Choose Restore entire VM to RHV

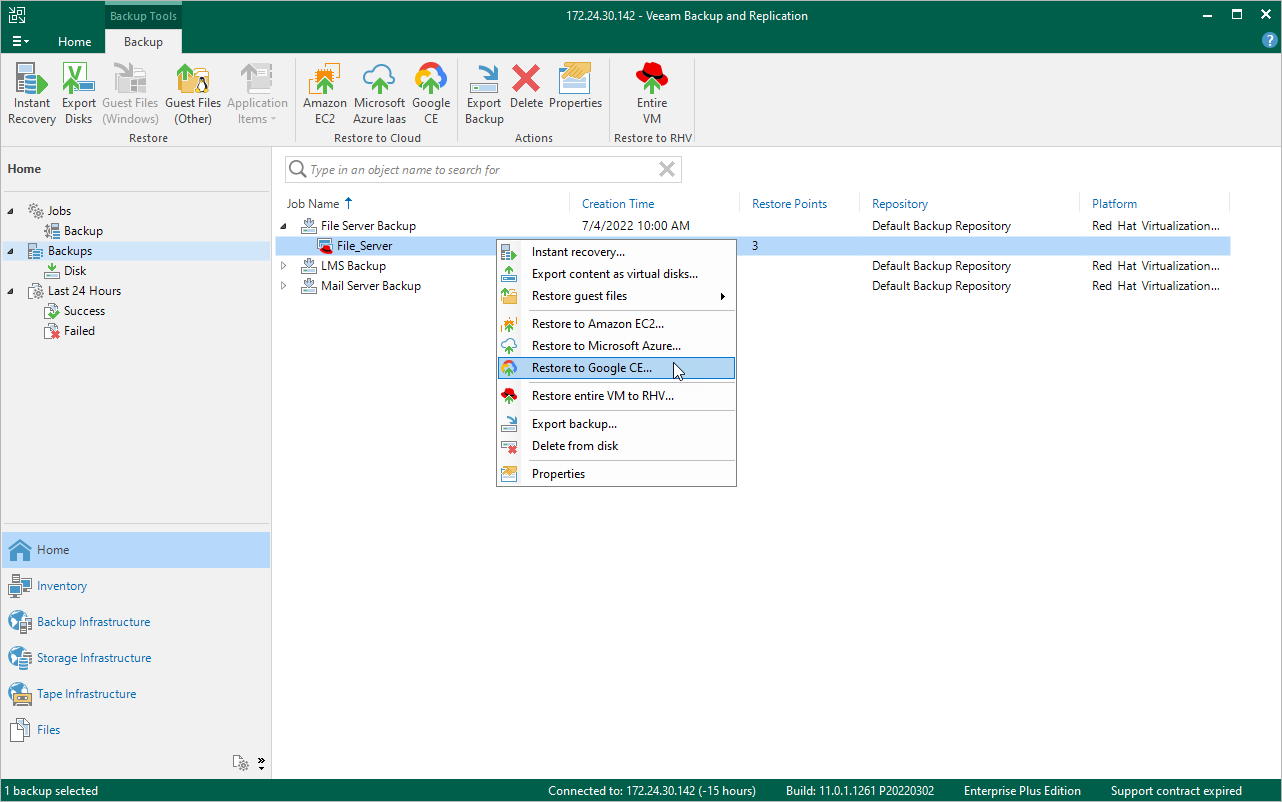coord(616,396)
